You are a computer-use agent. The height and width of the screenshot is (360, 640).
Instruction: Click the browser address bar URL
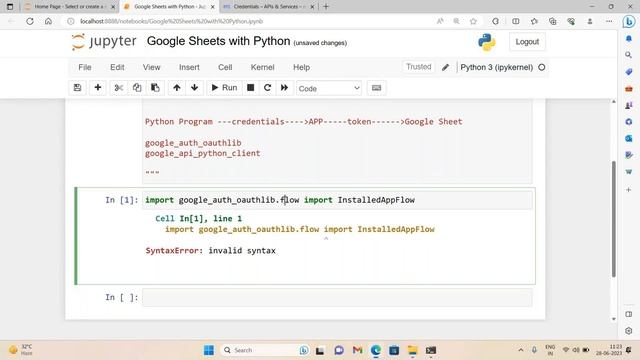[171, 21]
